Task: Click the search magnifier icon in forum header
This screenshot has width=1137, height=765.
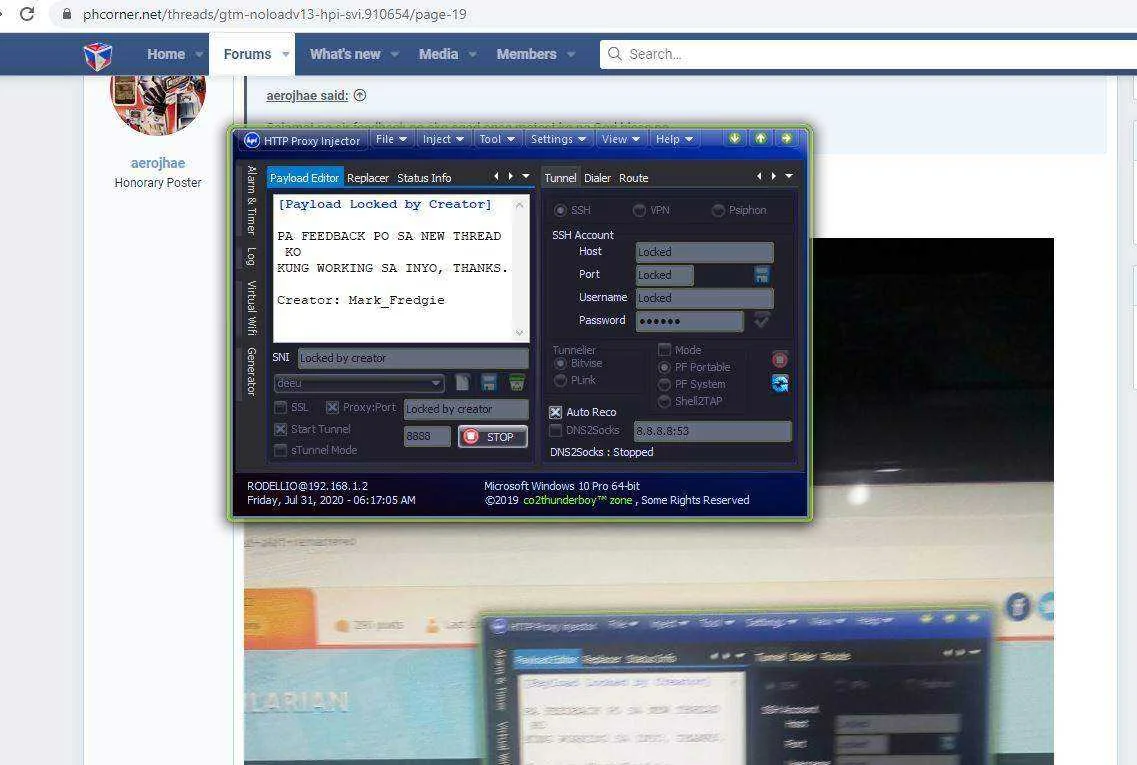Action: tap(615, 54)
